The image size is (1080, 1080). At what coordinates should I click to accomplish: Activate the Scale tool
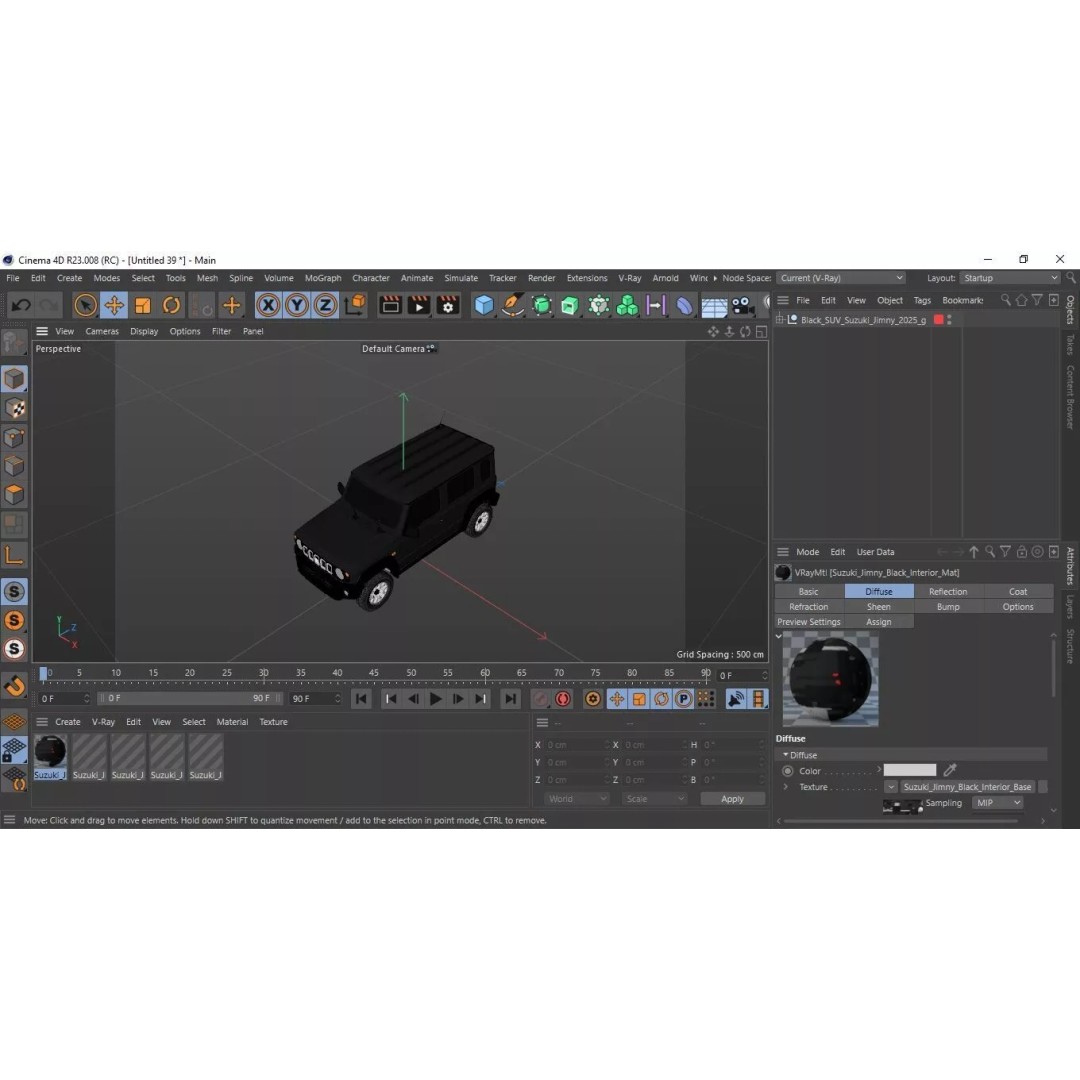click(143, 305)
